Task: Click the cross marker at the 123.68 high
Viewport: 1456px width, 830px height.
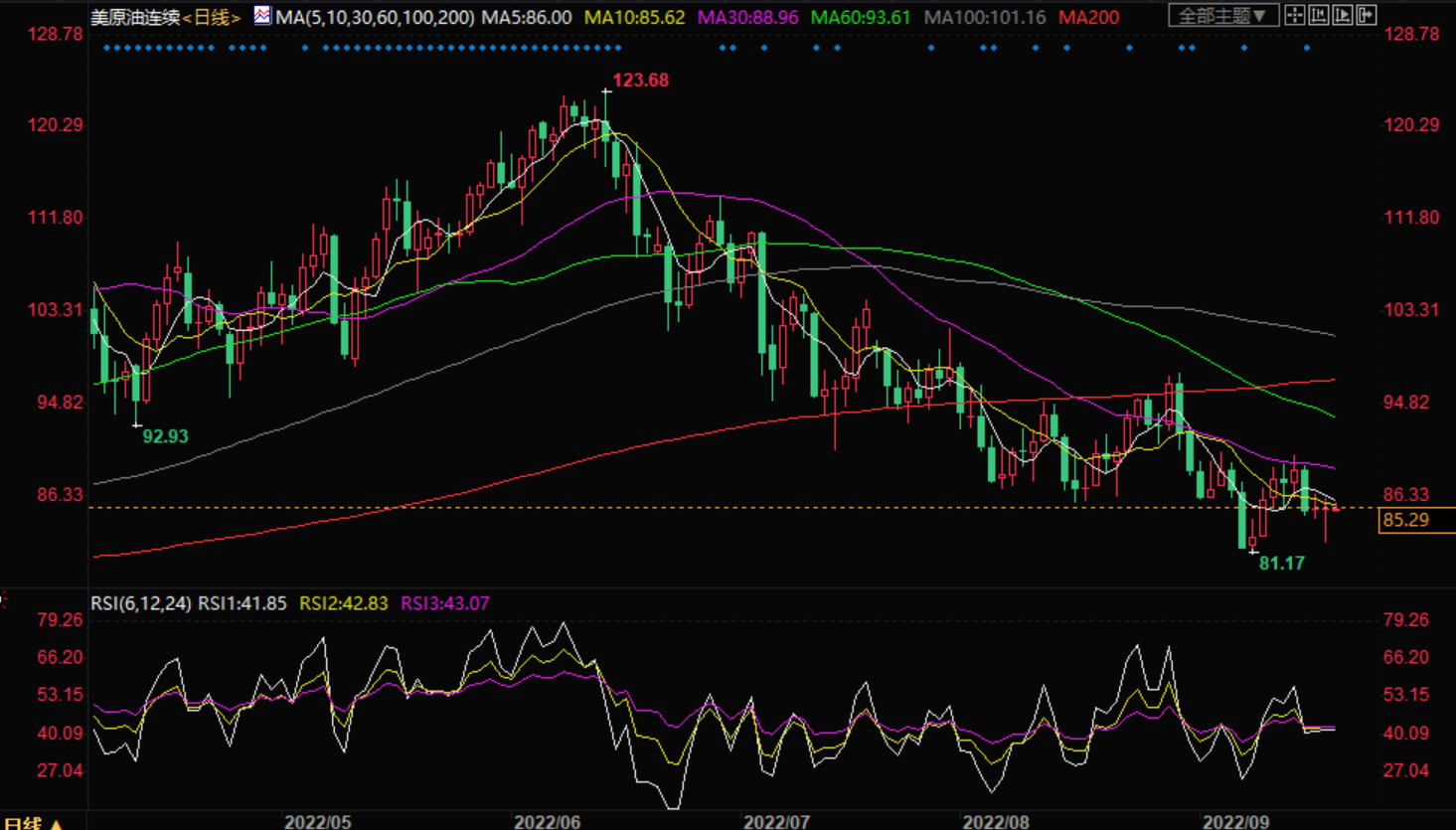Action: click(606, 91)
